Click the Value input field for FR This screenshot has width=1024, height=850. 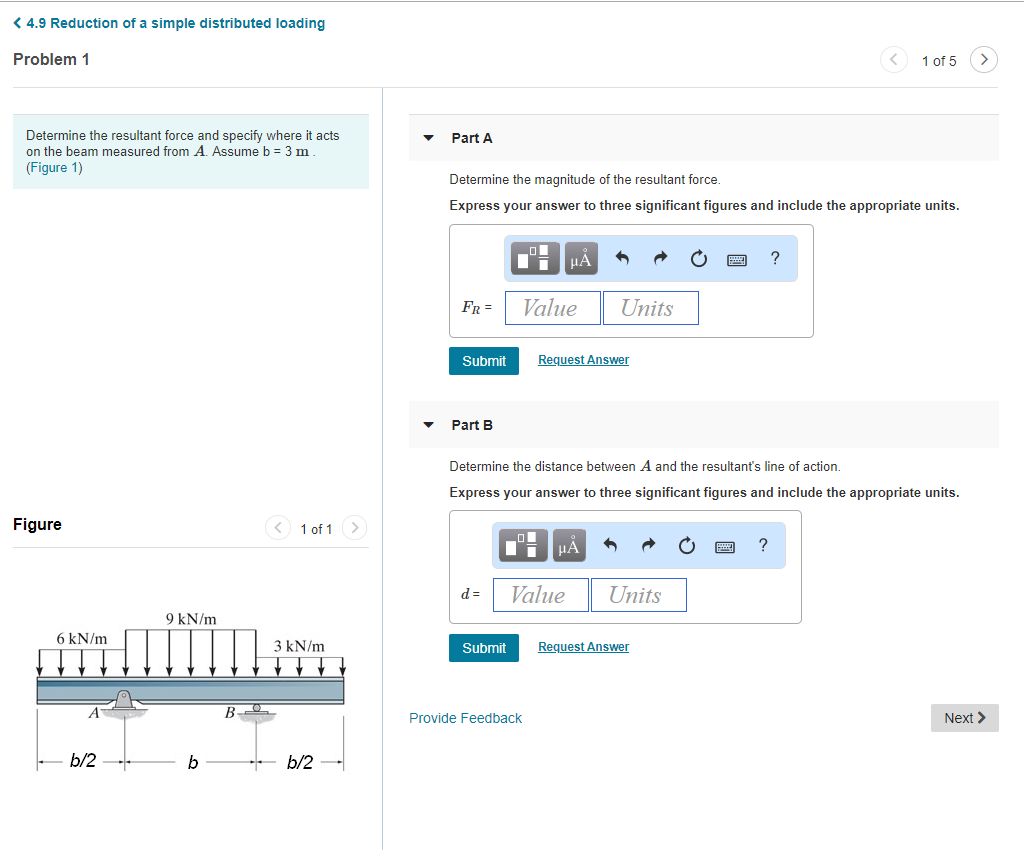pos(552,308)
